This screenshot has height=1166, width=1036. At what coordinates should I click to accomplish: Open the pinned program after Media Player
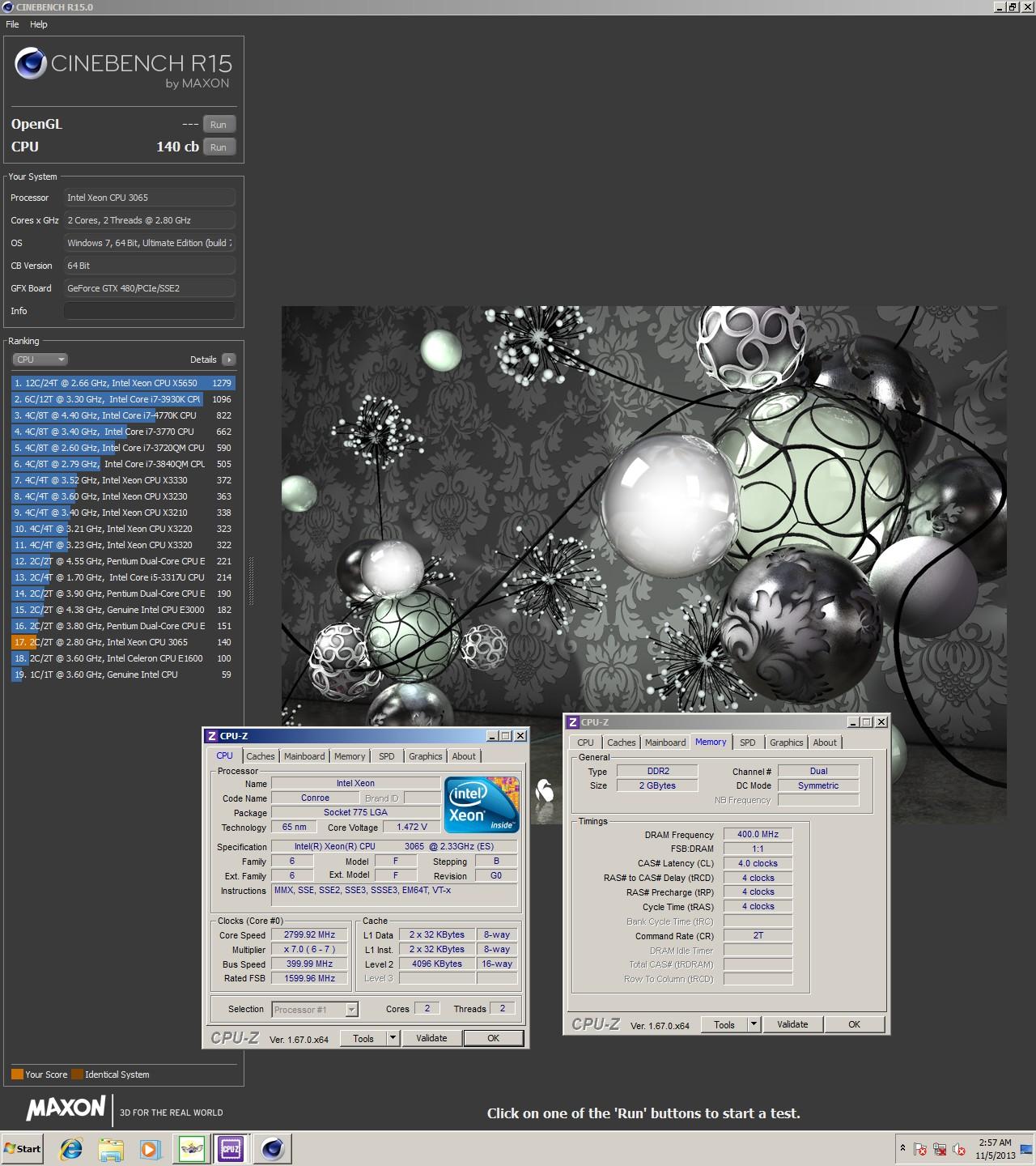[x=191, y=1148]
